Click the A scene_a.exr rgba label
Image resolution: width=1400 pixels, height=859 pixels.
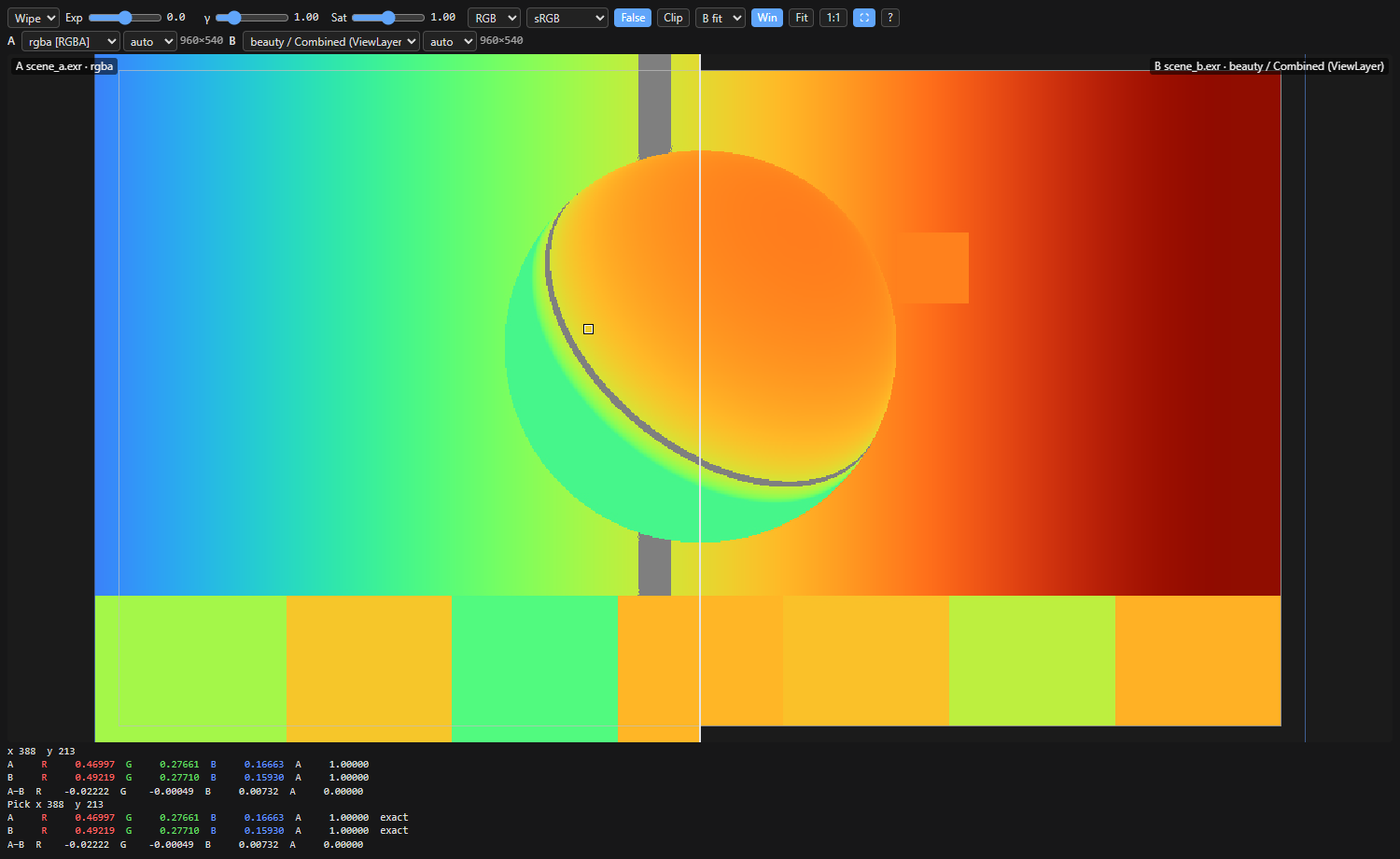(x=64, y=66)
